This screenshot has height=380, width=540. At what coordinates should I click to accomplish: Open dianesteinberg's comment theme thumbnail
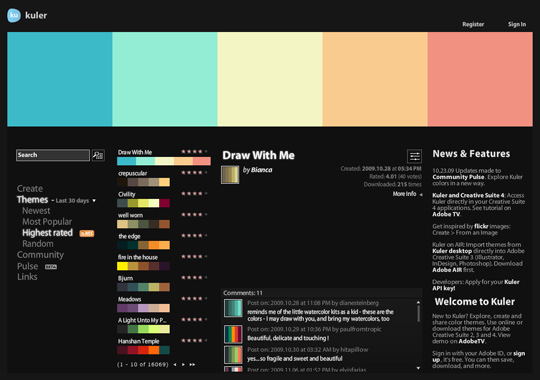click(233, 308)
